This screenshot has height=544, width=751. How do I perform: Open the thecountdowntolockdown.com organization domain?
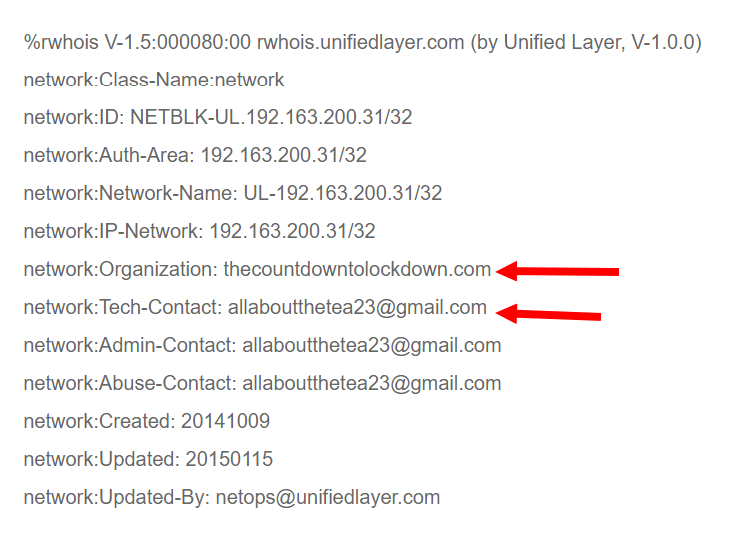coord(357,269)
